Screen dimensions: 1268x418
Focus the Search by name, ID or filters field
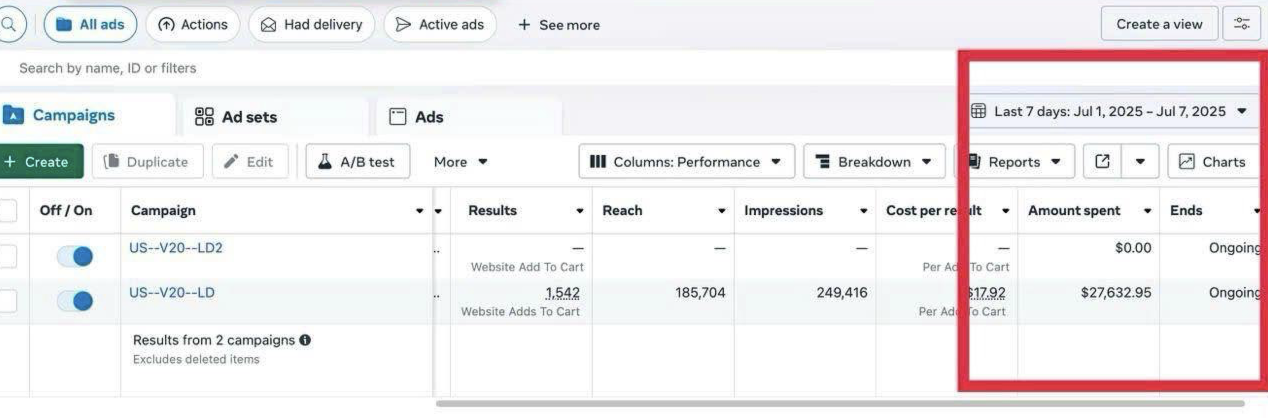(480, 68)
